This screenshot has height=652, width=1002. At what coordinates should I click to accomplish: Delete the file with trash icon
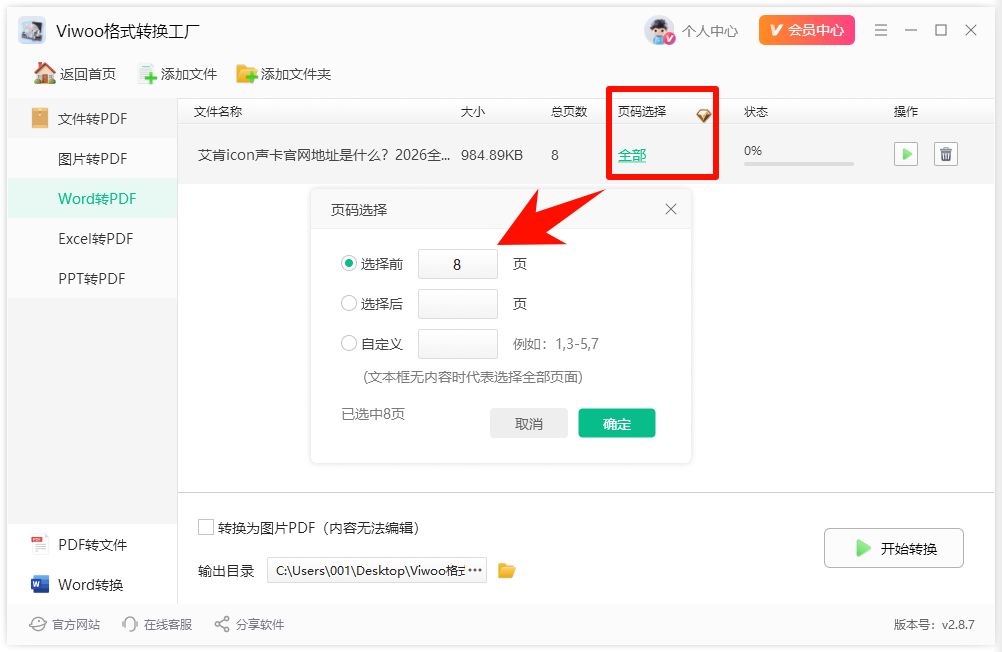point(946,154)
